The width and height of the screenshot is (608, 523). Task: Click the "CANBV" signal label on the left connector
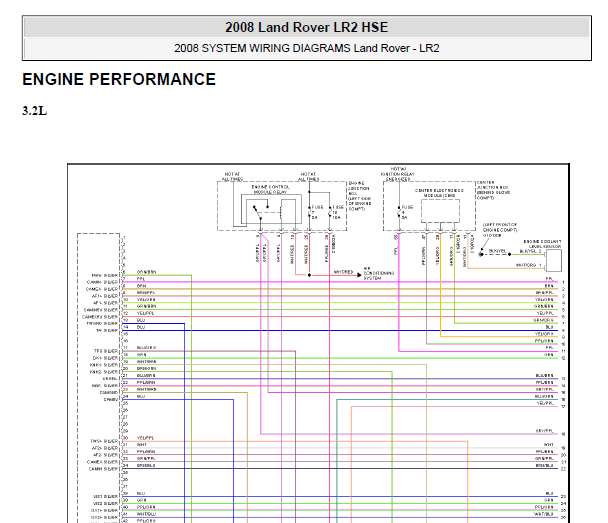[111, 399]
